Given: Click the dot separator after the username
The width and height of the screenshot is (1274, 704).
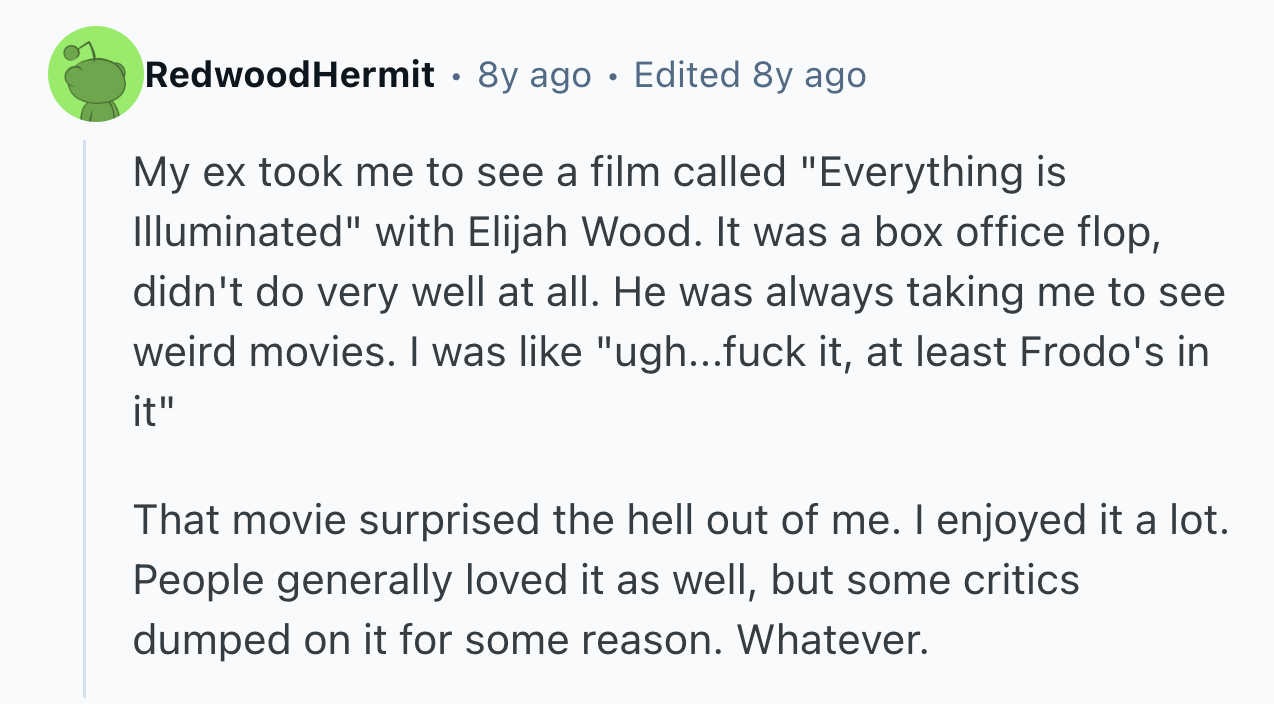Looking at the screenshot, I should (x=456, y=76).
